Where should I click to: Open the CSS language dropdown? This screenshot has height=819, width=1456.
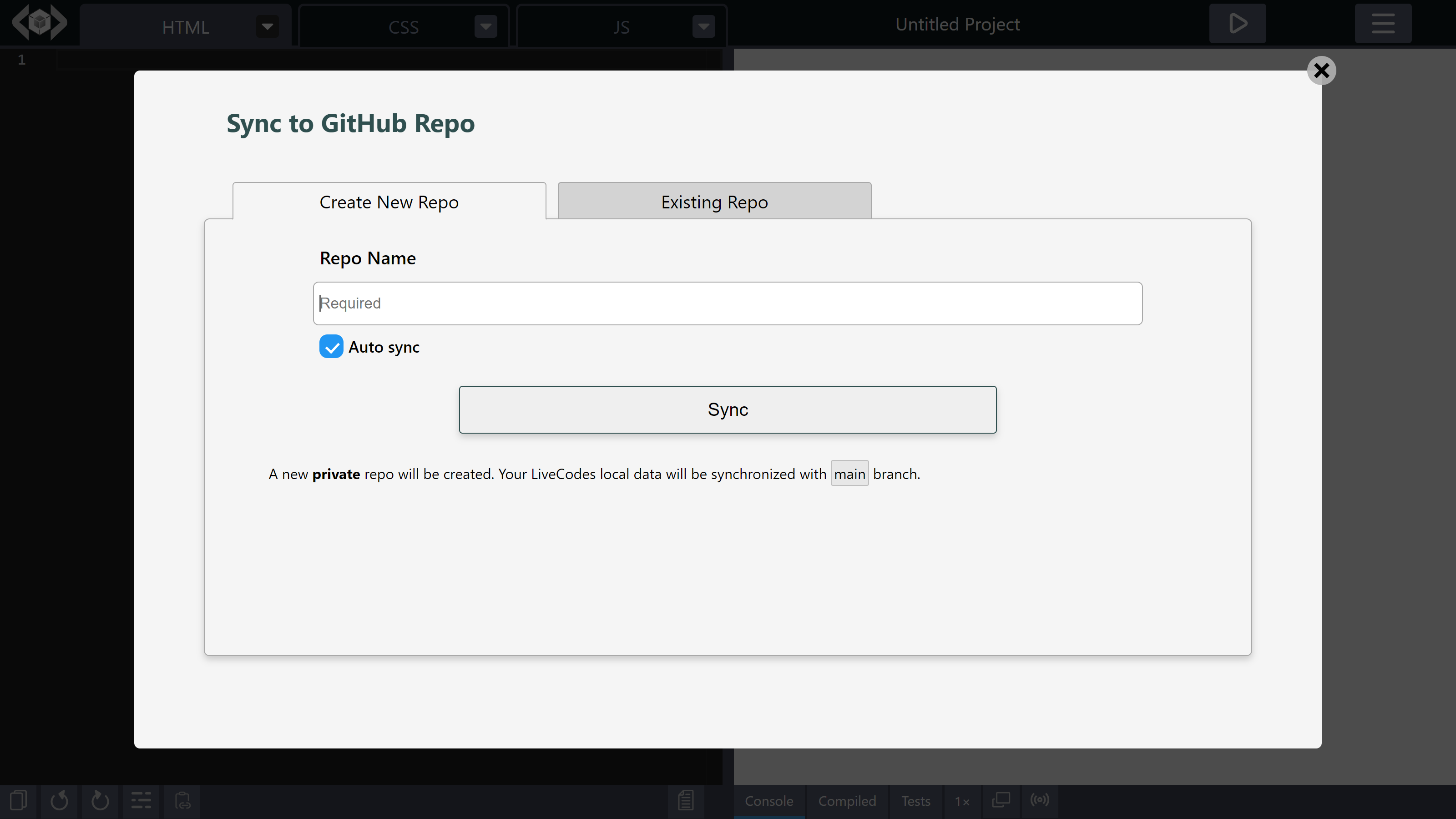485,26
